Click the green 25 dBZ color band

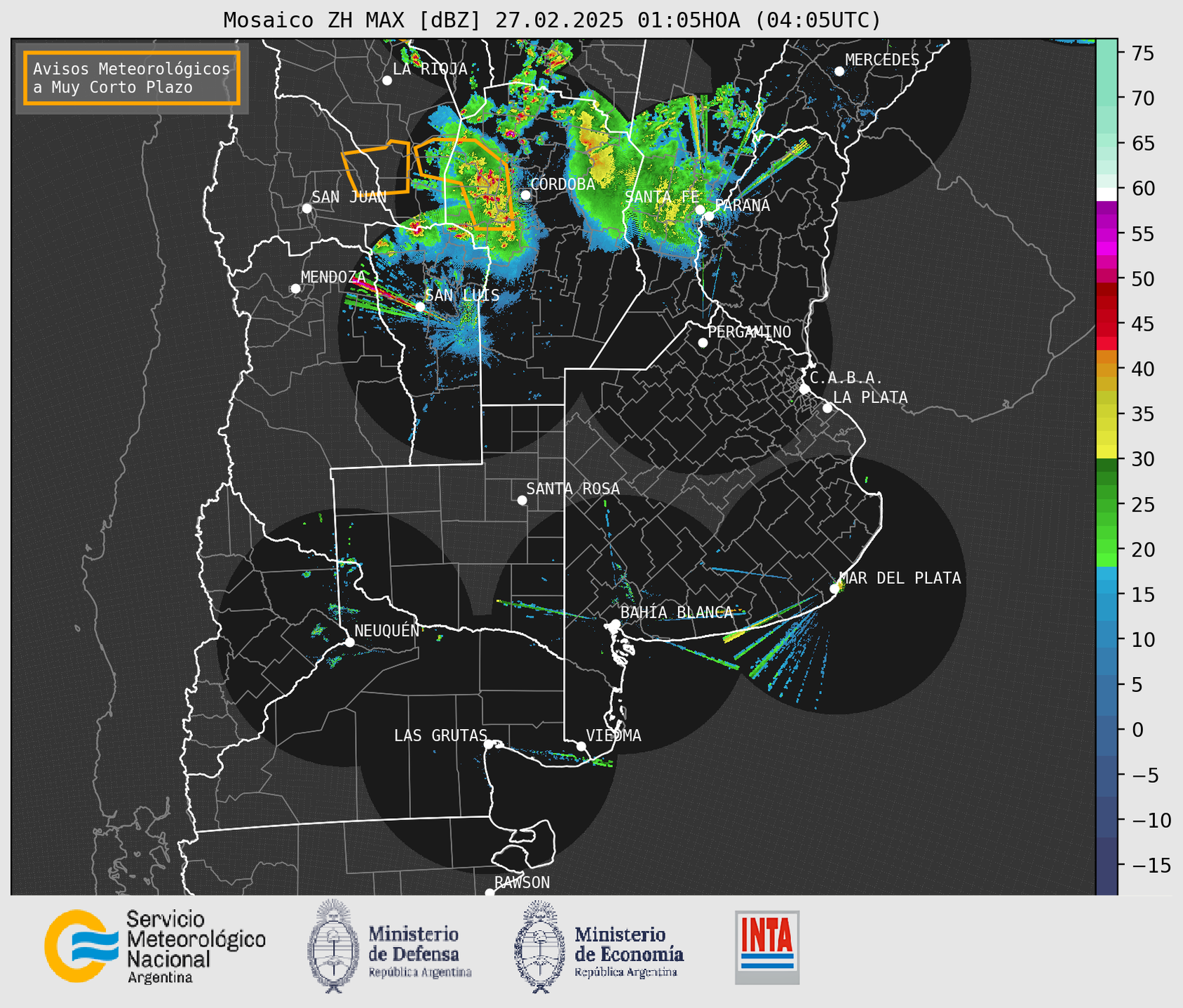(1106, 505)
